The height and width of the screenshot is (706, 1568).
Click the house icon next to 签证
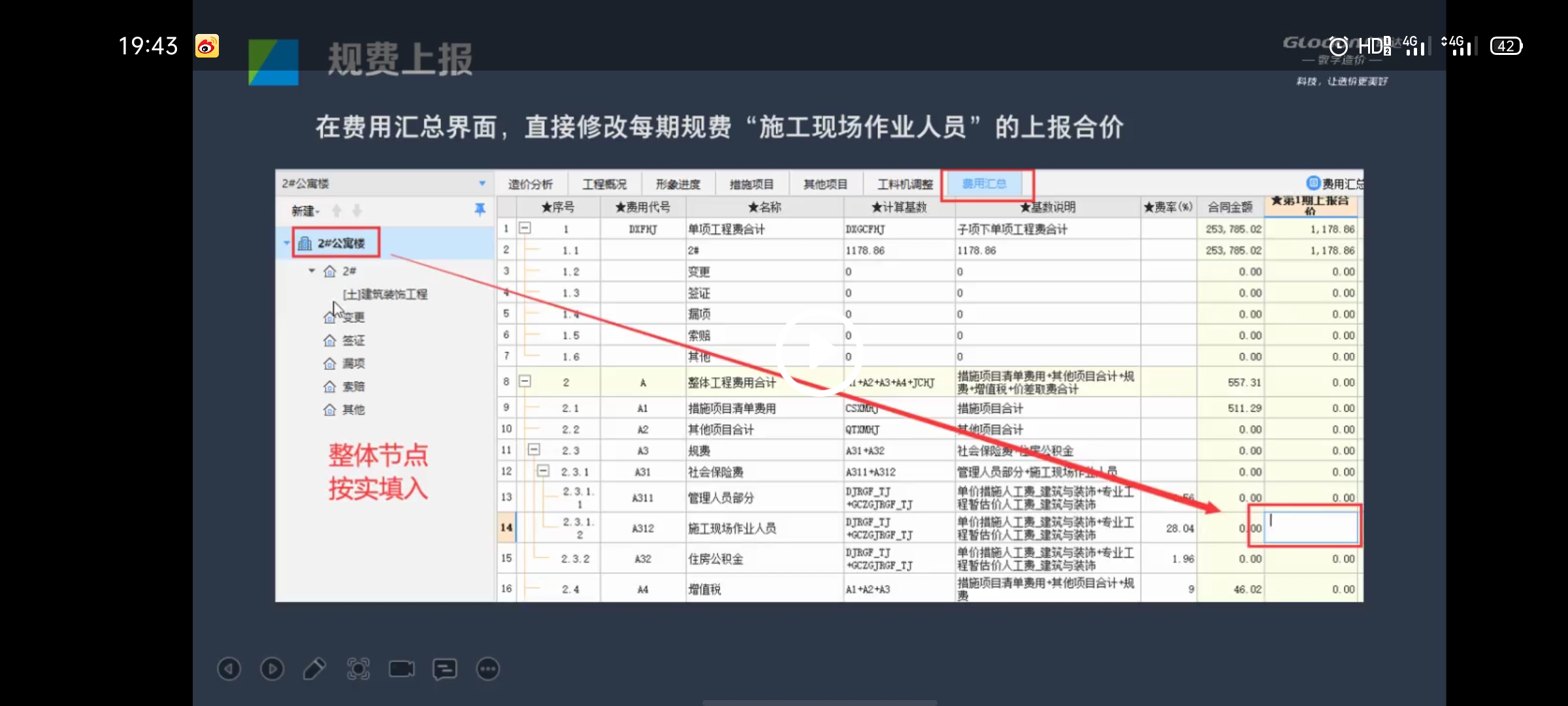coord(330,341)
